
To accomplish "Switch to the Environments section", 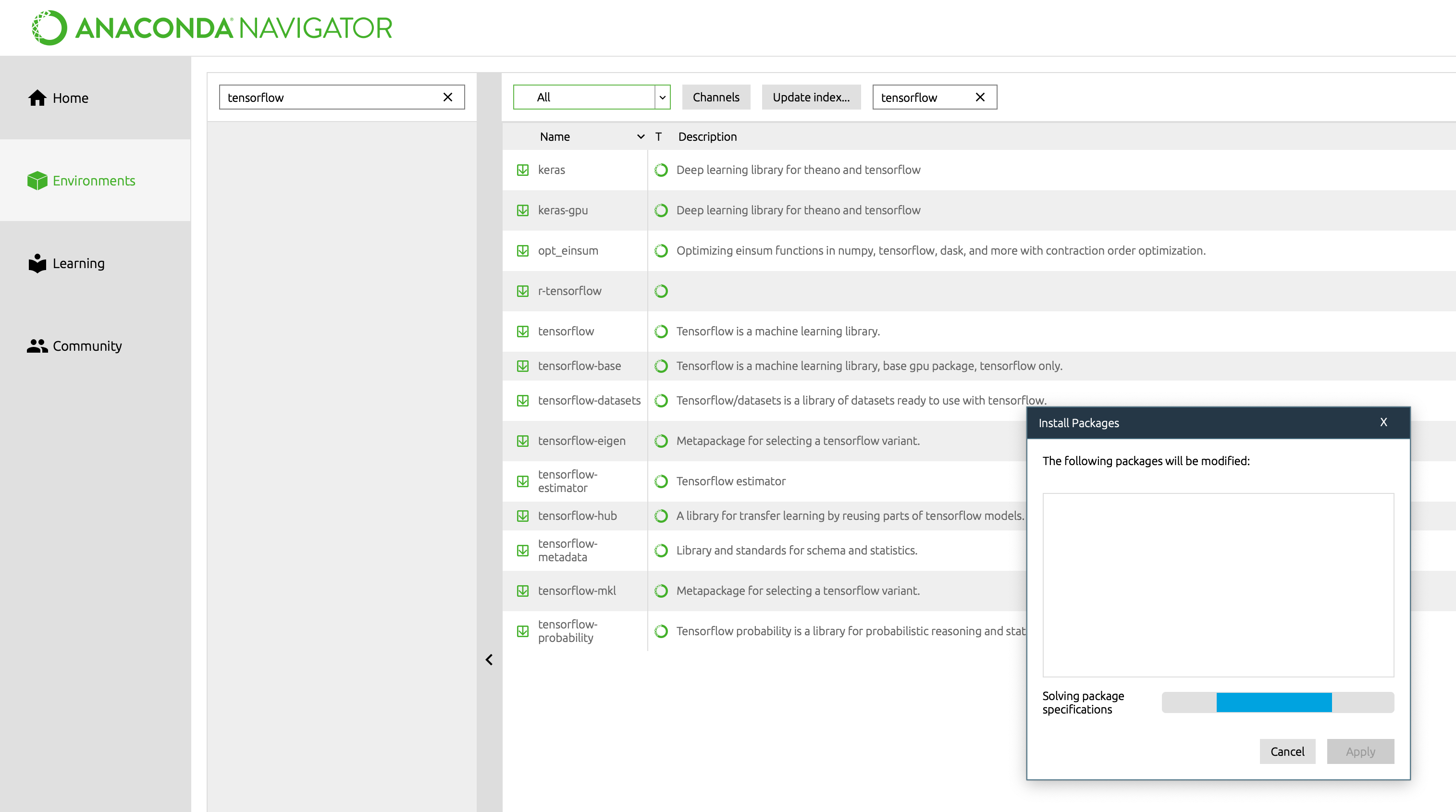I will click(x=95, y=180).
